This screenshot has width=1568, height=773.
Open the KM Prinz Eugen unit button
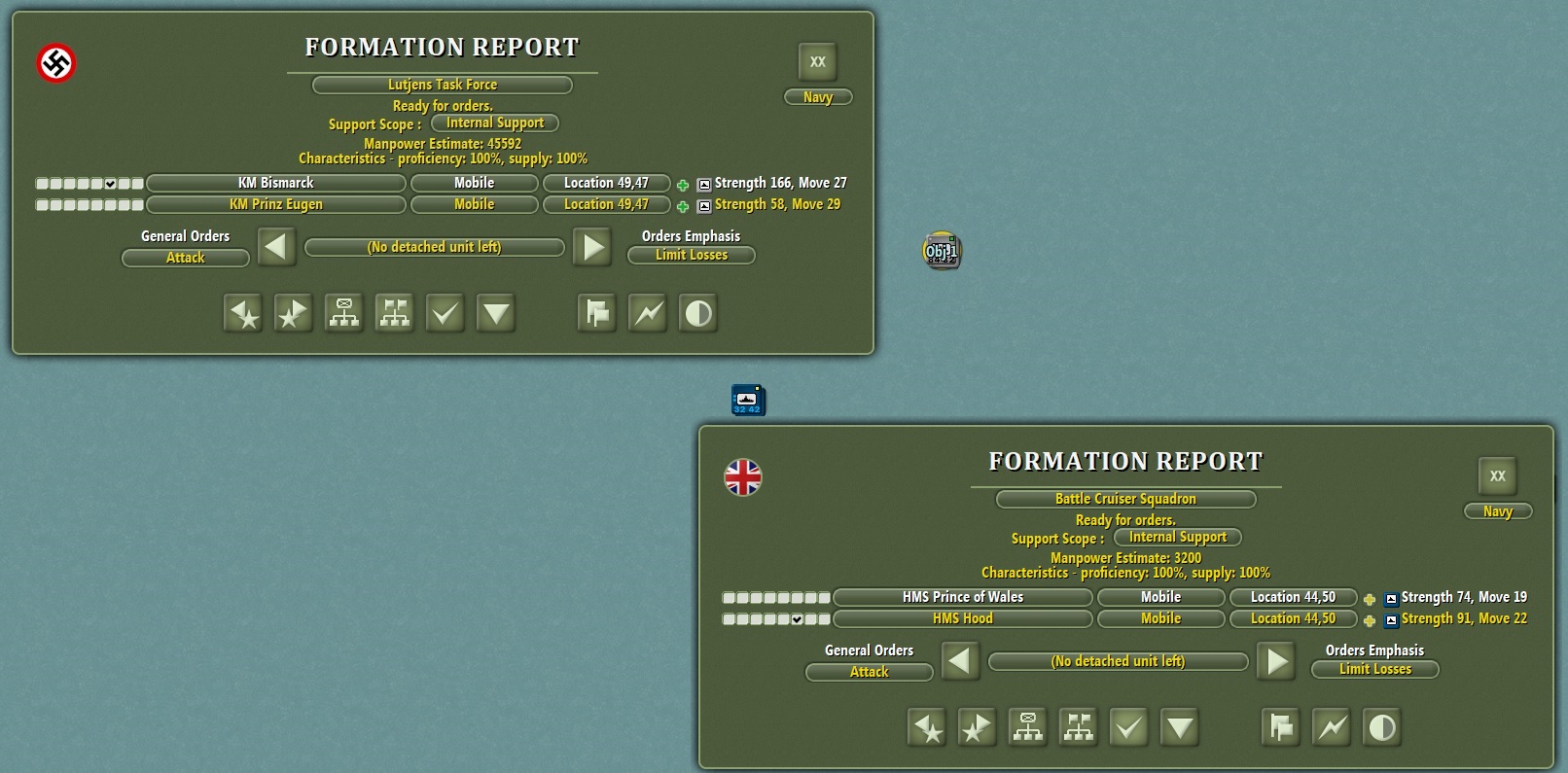(x=276, y=204)
